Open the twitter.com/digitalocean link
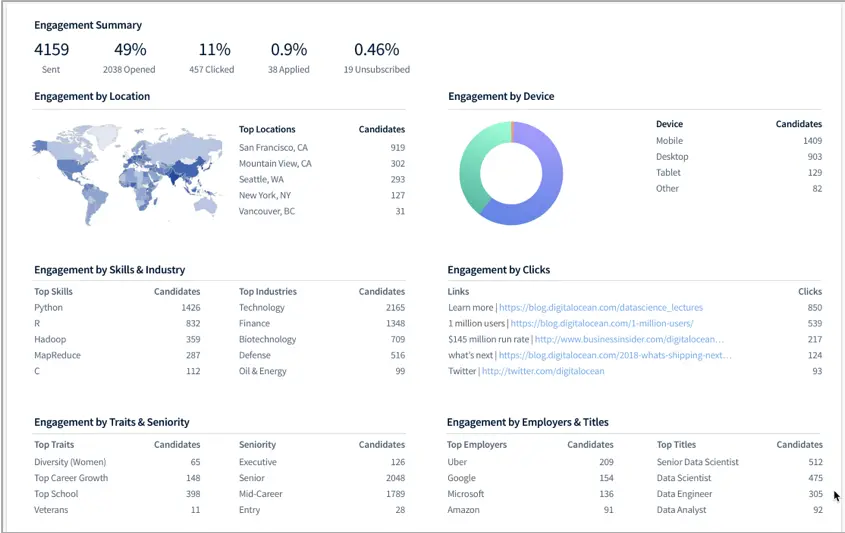 click(x=543, y=371)
